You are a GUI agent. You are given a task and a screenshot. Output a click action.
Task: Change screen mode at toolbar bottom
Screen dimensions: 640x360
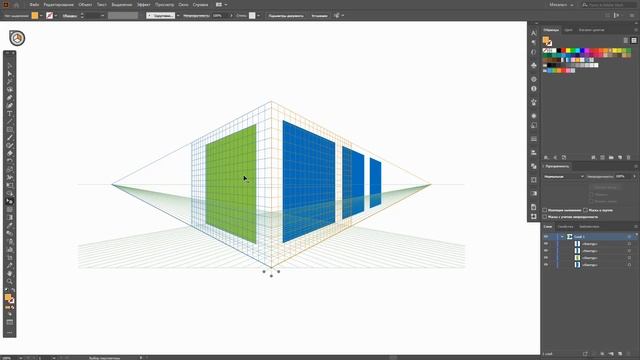(x=9, y=322)
